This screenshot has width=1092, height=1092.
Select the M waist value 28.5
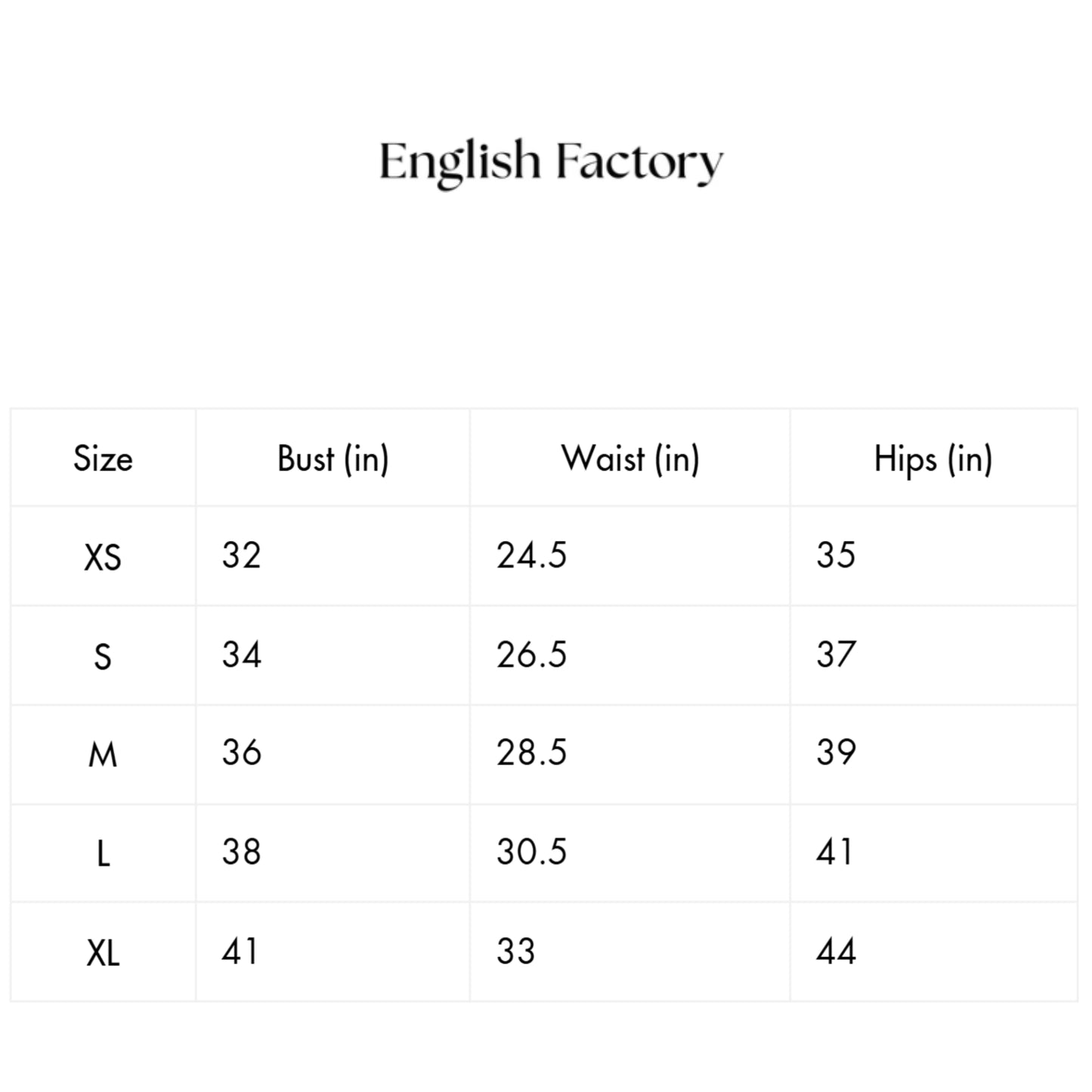(x=531, y=753)
